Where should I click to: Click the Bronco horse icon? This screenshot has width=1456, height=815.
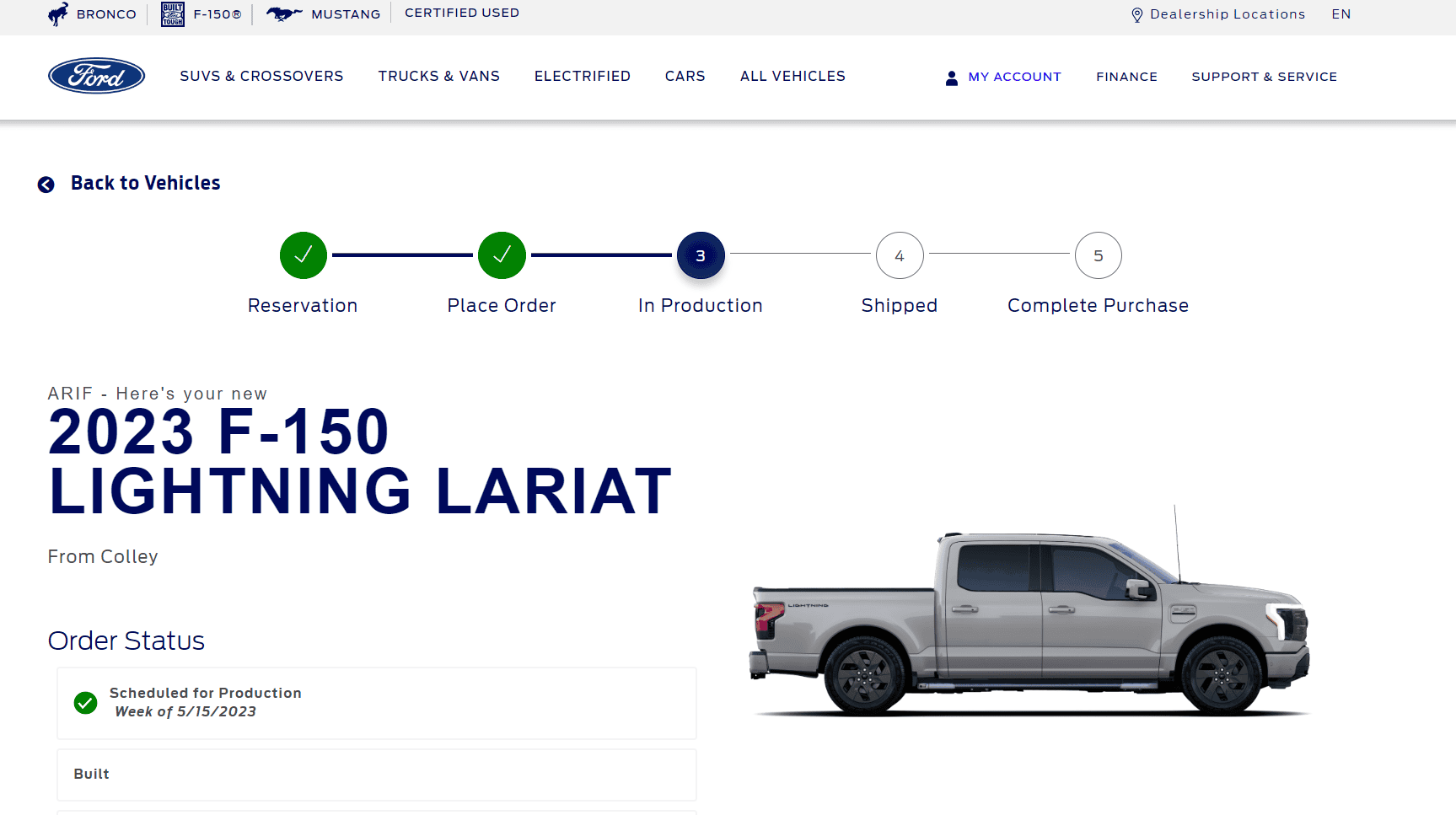tap(58, 14)
